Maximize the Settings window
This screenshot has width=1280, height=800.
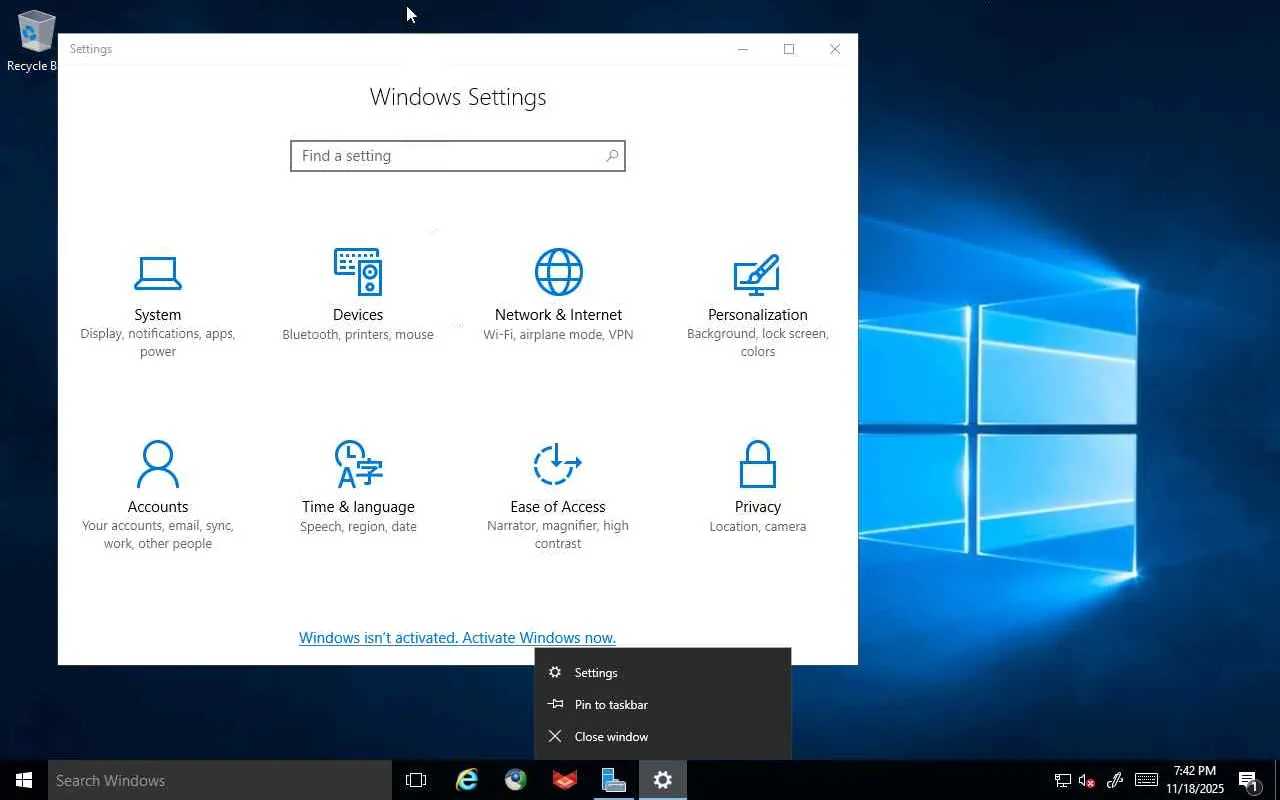[x=789, y=49]
